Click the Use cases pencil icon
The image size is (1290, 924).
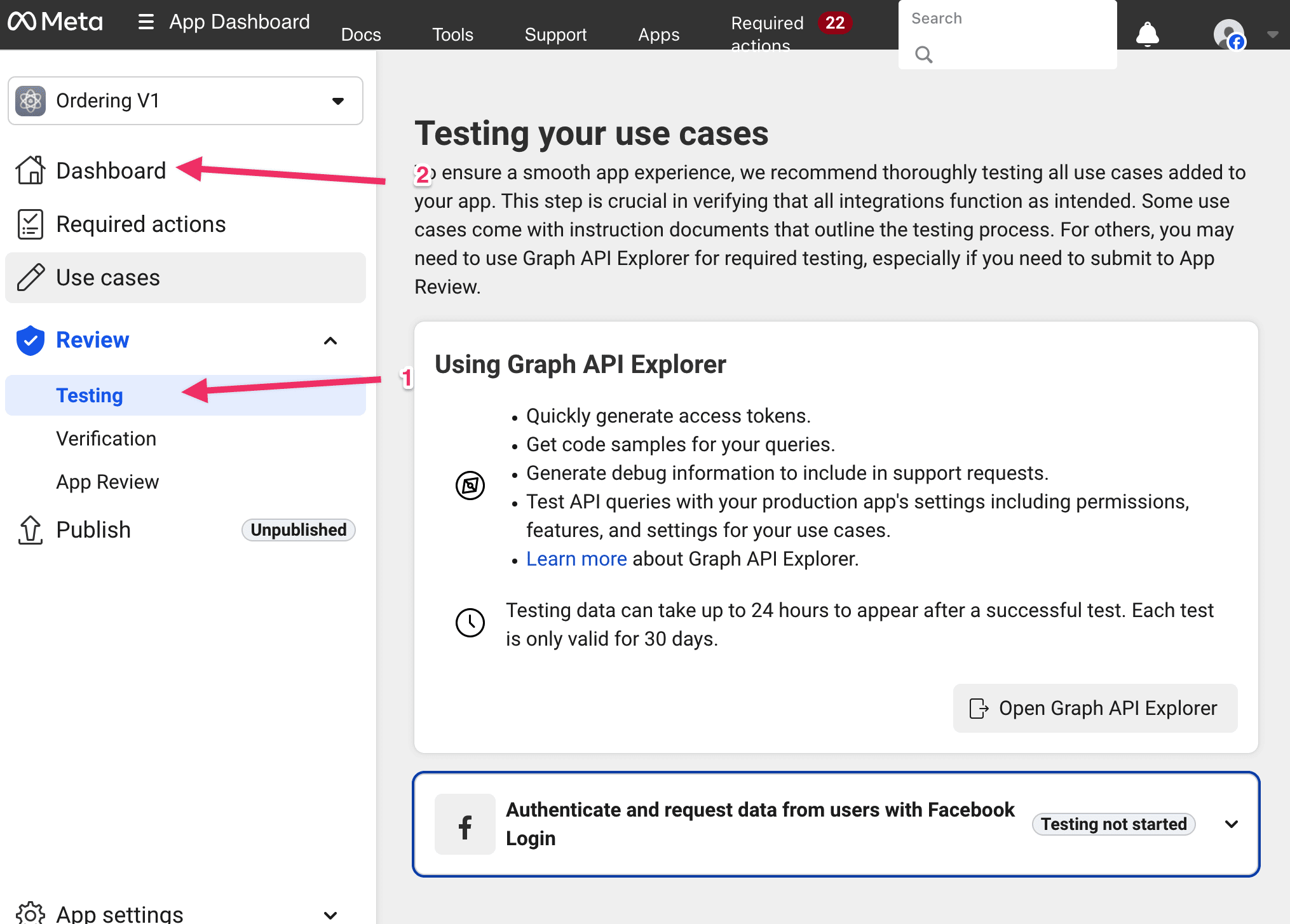point(31,278)
